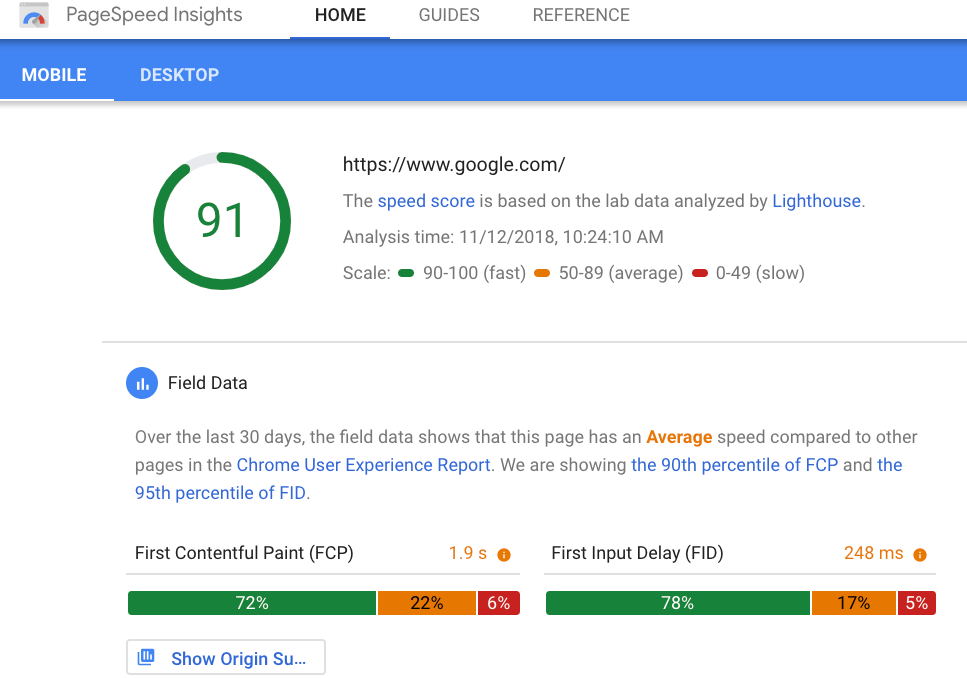Switch to the MOBILE tab

pos(55,74)
